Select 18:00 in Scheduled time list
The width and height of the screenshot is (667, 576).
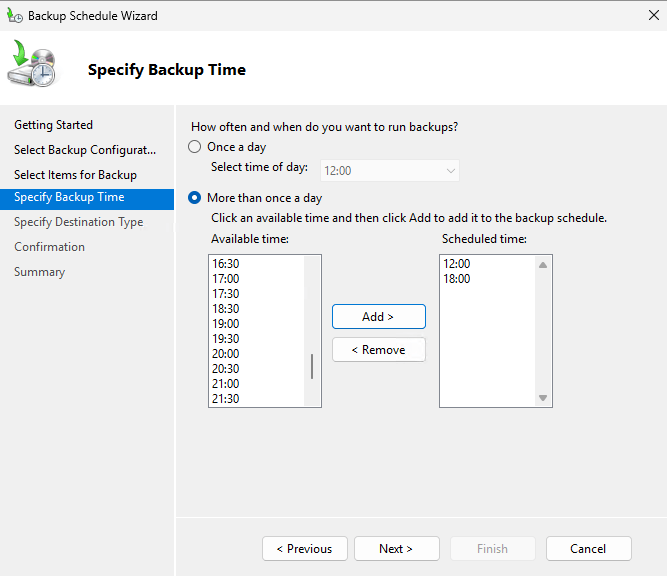[x=457, y=279]
